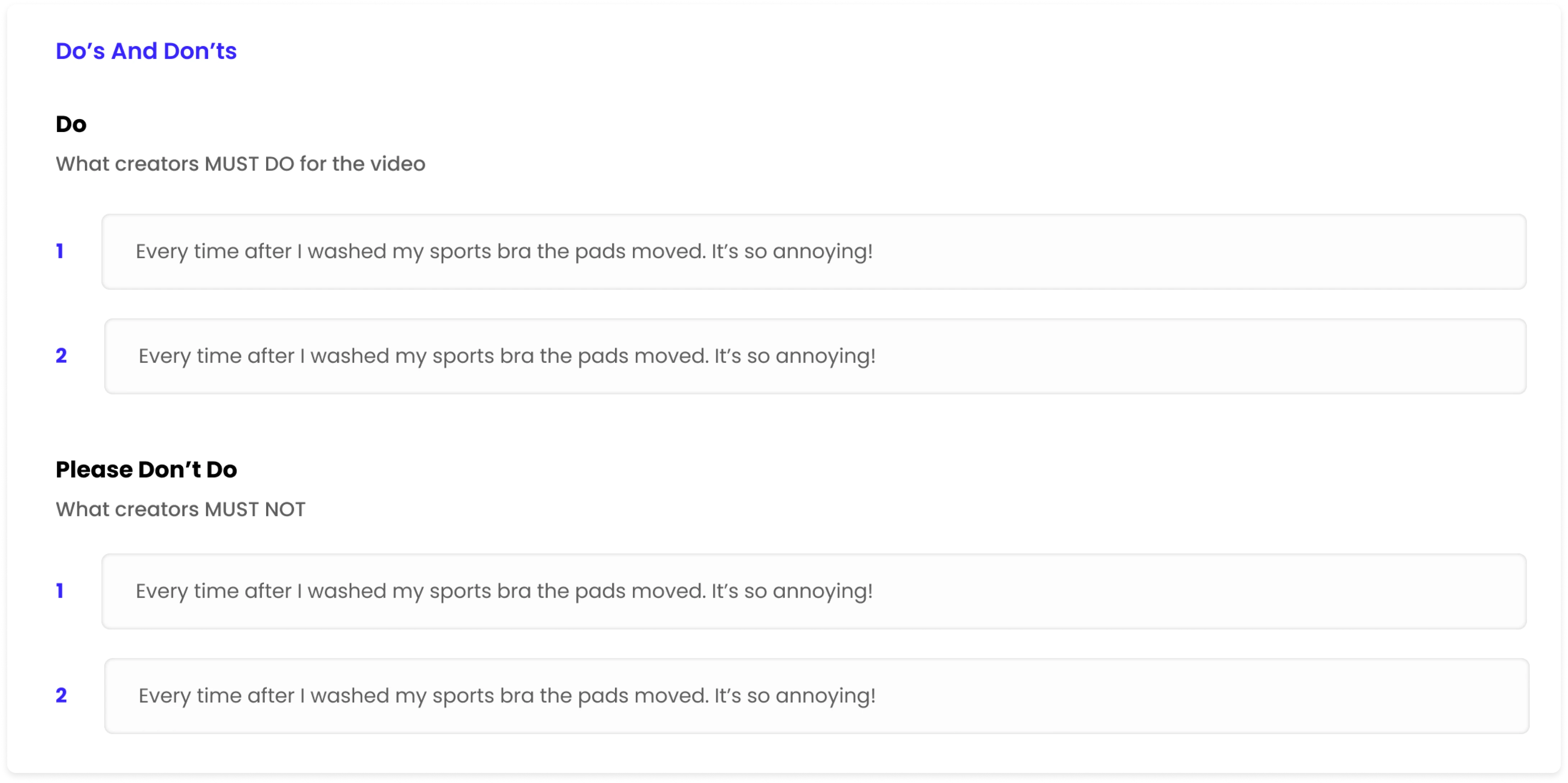Focus the second field under Please Don't Do
Viewport: 1568px width, 783px height.
(x=816, y=696)
